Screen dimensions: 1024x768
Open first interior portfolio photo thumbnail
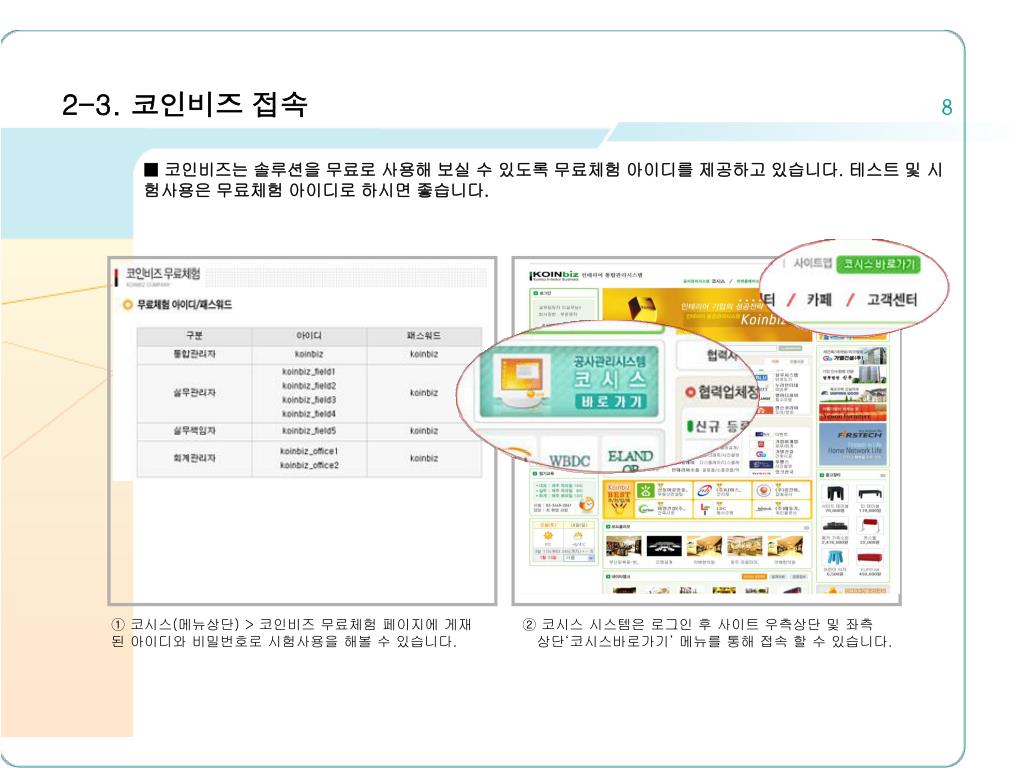coord(623,545)
